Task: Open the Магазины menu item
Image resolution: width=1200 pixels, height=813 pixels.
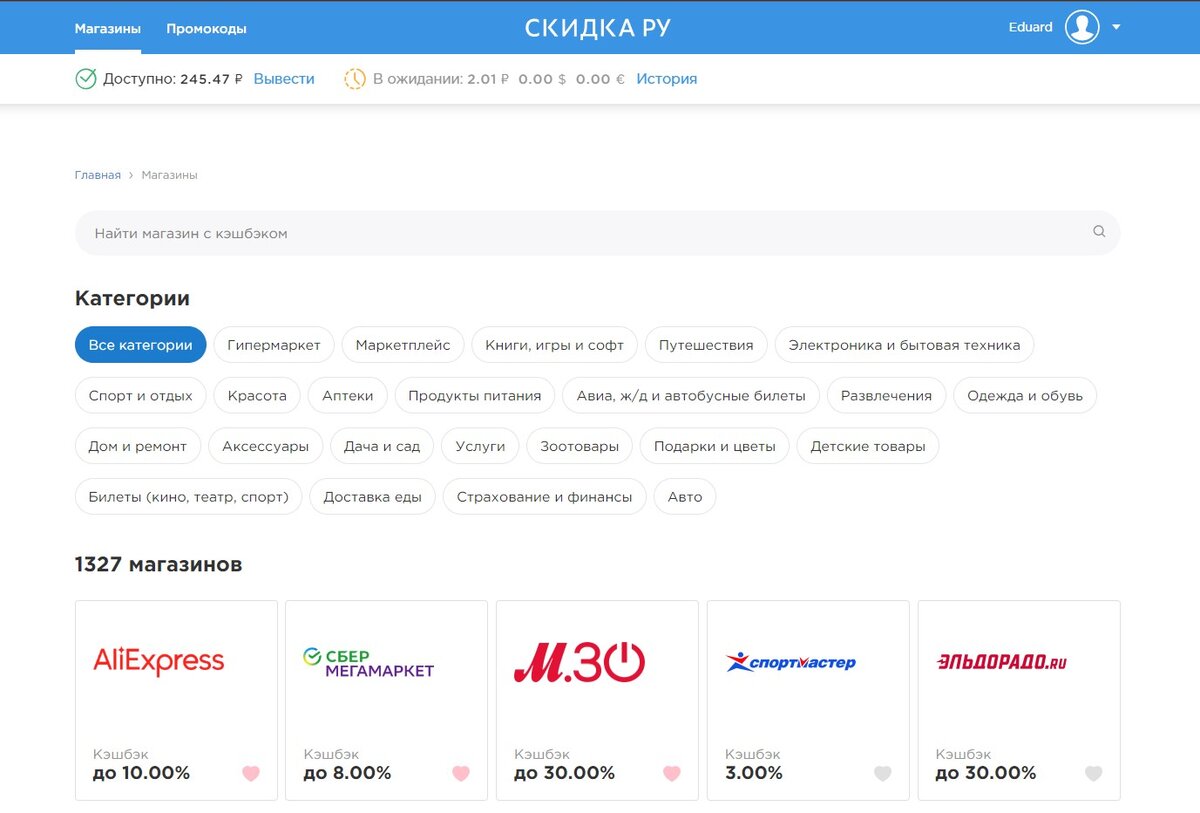Action: [x=107, y=28]
